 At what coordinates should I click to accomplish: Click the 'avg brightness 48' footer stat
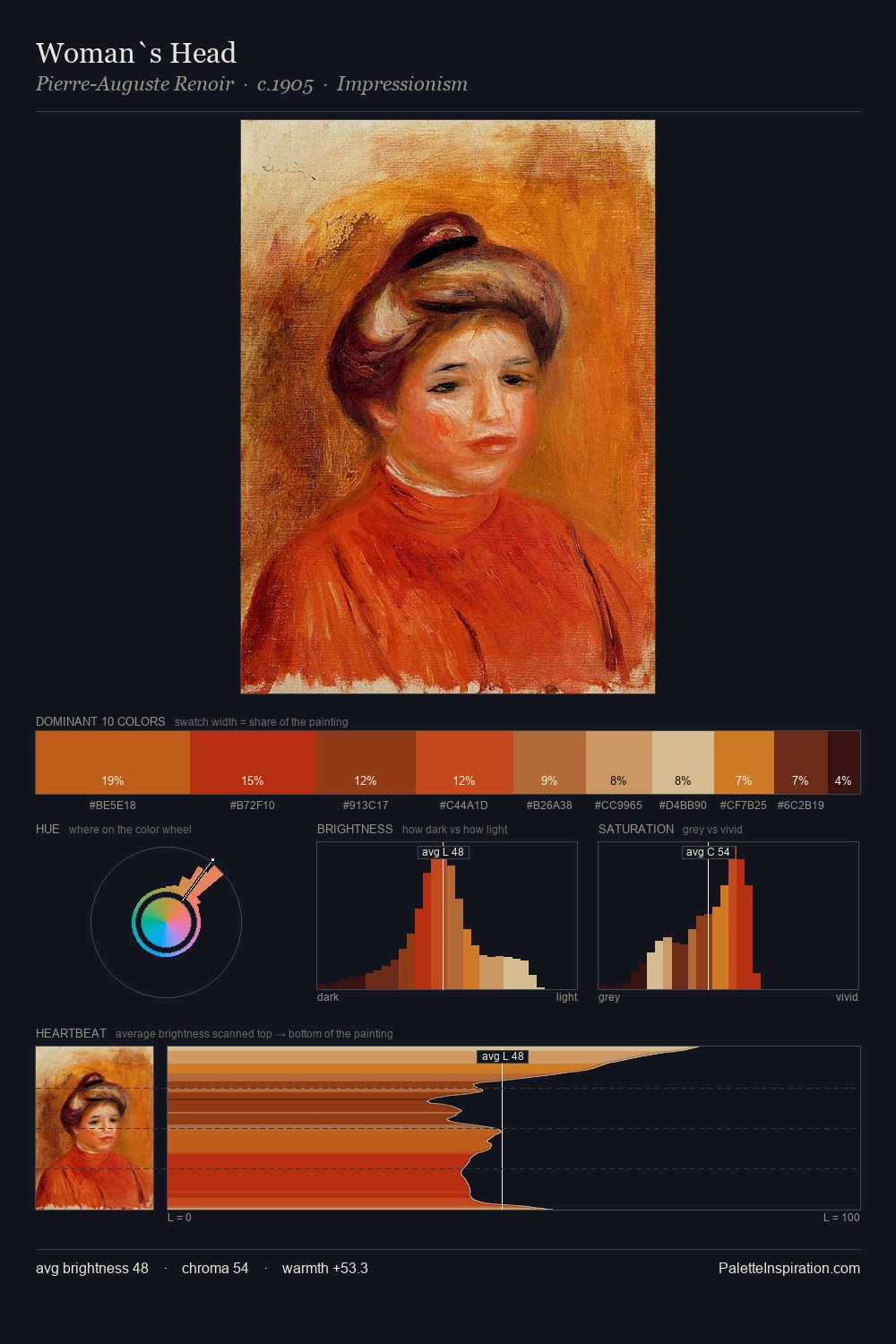[x=92, y=1268]
